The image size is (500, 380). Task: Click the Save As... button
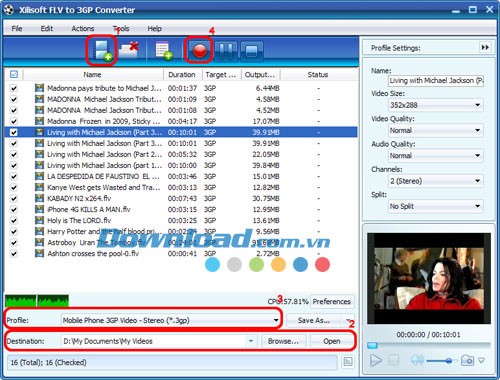coord(314,320)
